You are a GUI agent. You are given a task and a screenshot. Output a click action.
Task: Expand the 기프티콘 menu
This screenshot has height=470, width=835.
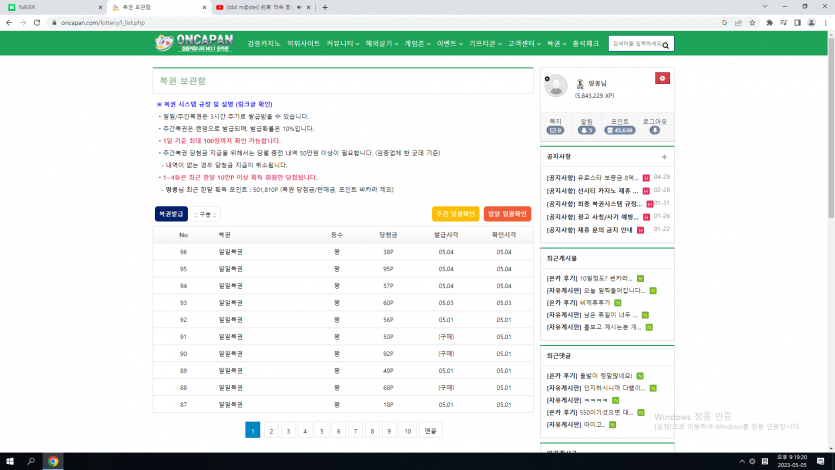[x=485, y=44]
